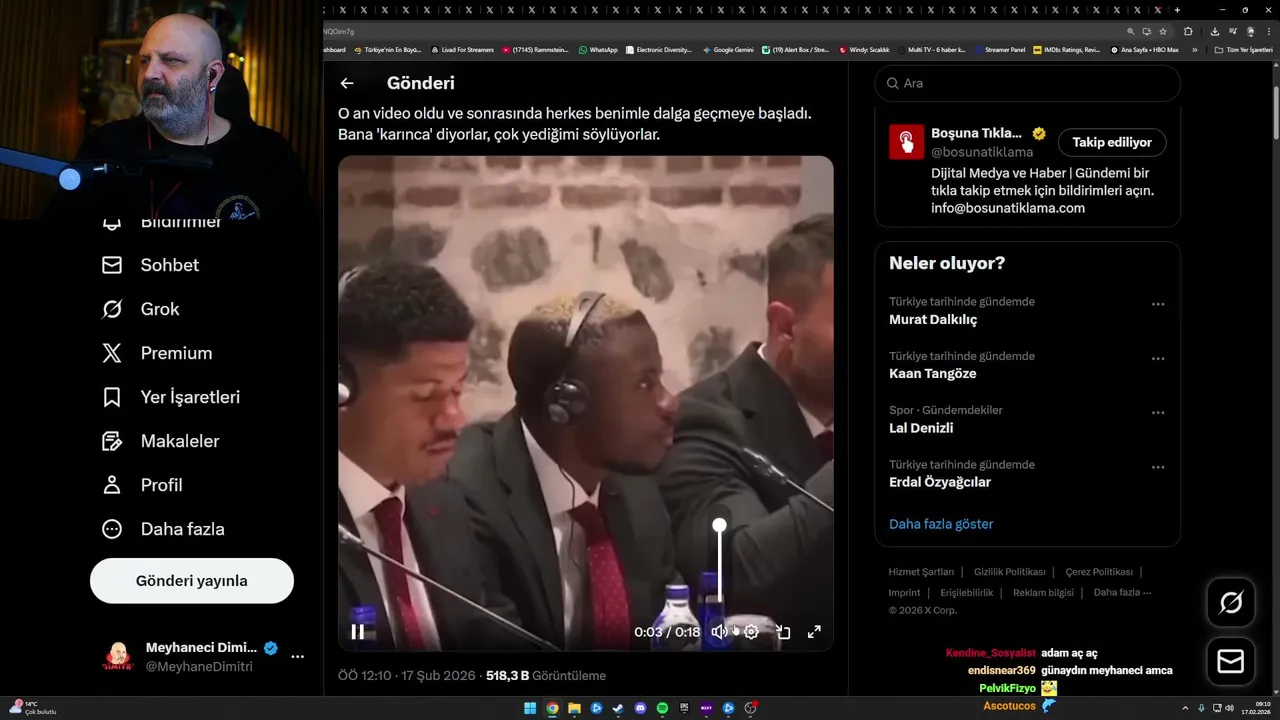
Task: Open Makaleler in sidebar
Action: (x=160, y=441)
